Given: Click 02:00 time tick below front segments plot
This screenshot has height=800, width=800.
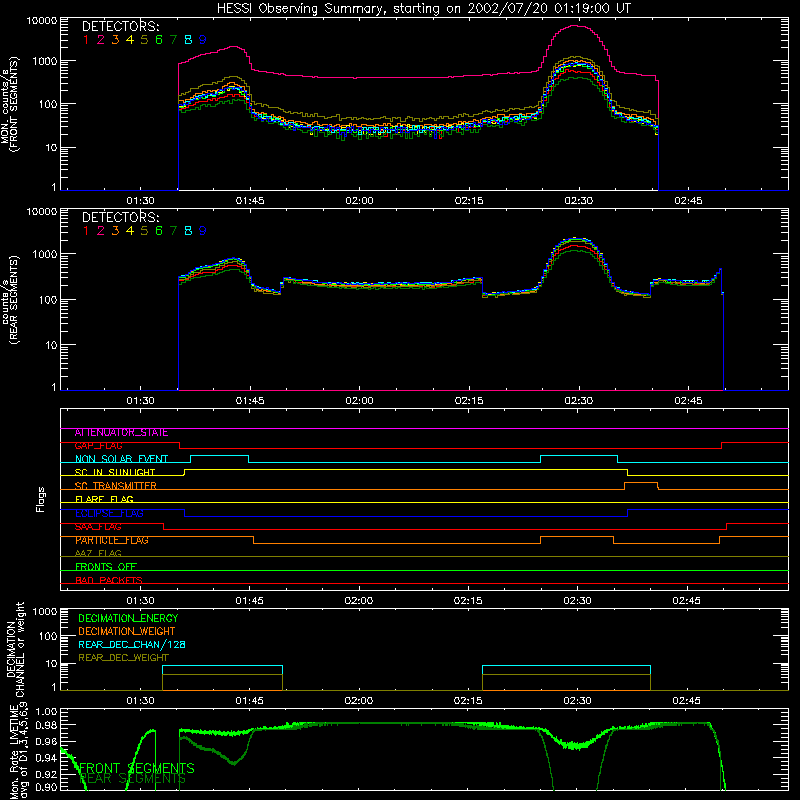Looking at the screenshot, I should [359, 201].
